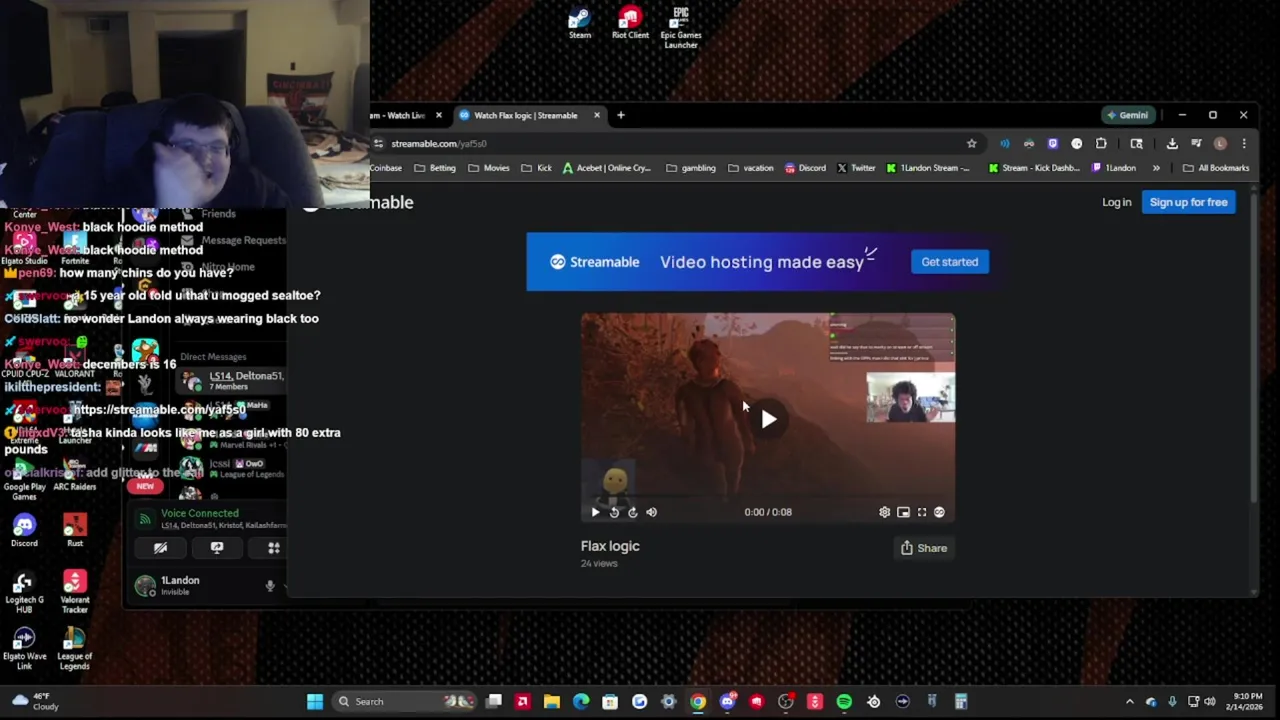Open the Epic Games Launcher desktop shortcut
Screen dimensions: 1280x720
coord(681,28)
